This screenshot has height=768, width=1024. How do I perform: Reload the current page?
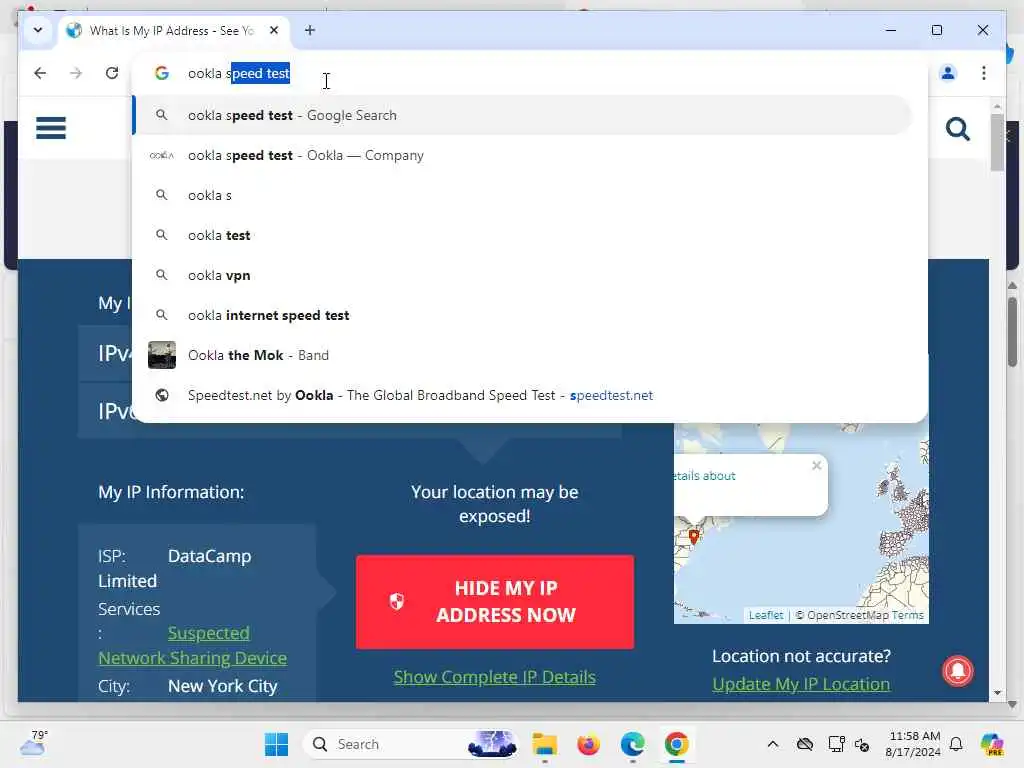(x=112, y=73)
